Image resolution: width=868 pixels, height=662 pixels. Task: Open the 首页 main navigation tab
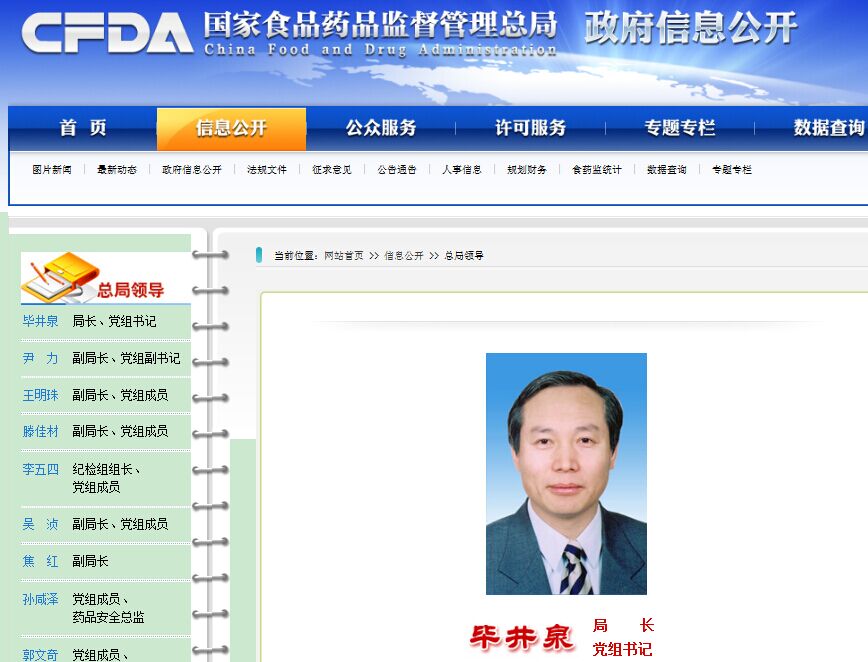(83, 128)
